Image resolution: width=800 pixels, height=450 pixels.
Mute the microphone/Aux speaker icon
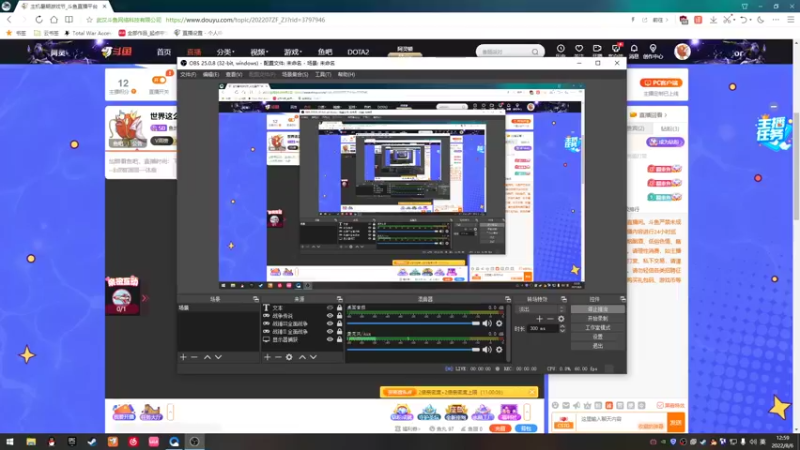pos(487,349)
